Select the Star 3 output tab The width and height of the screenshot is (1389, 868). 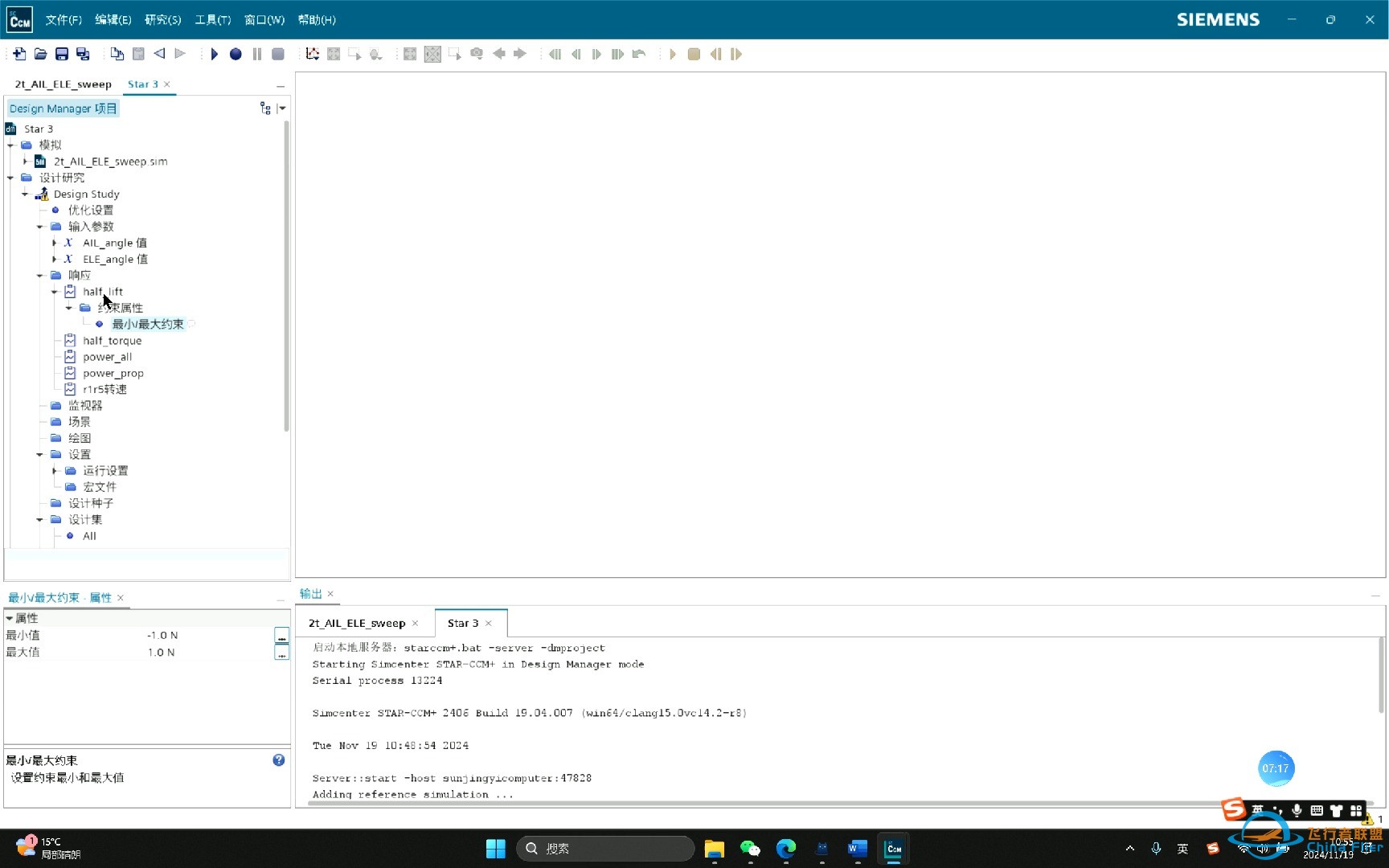[x=463, y=623]
